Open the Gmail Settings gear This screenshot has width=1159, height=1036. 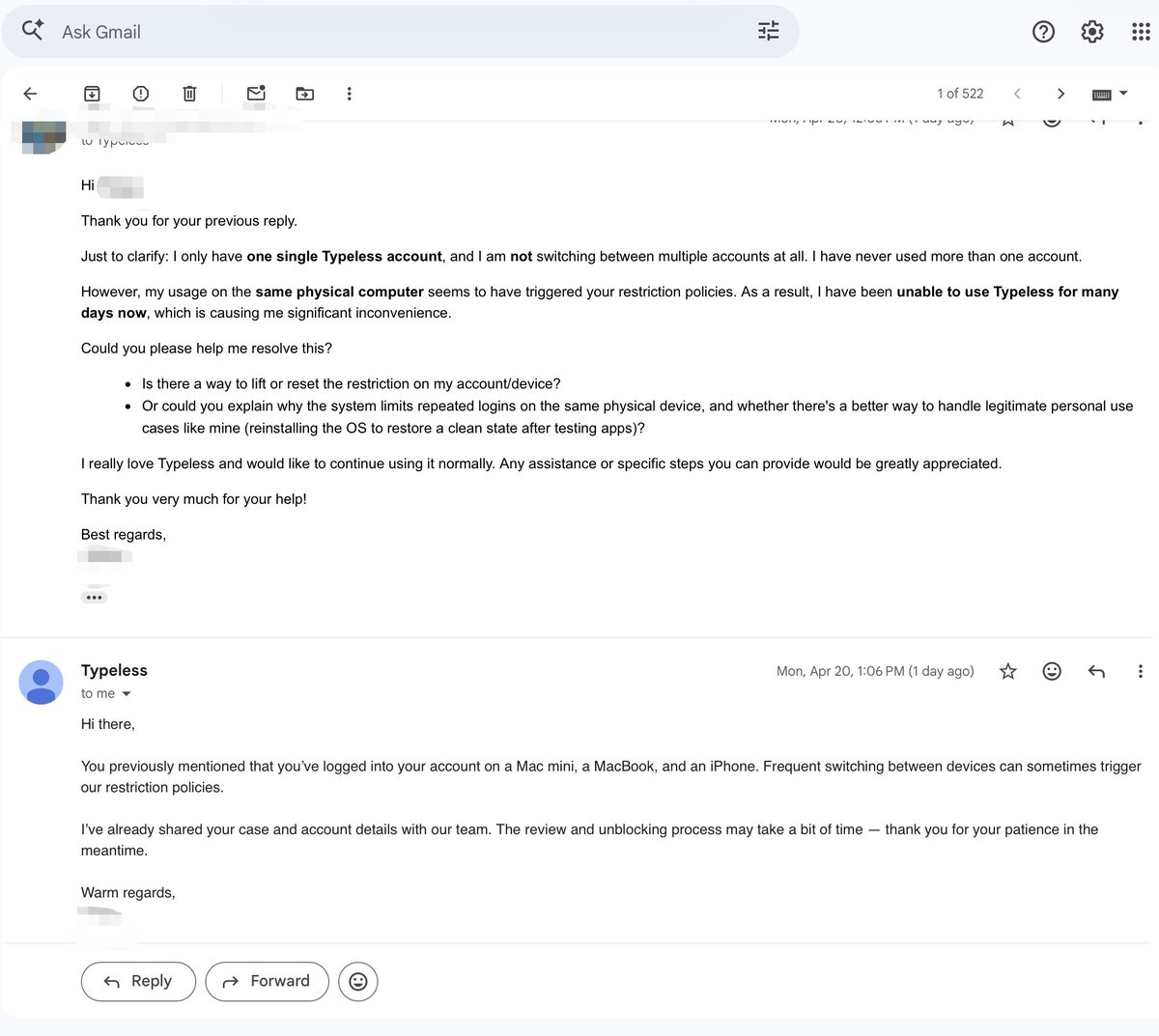click(x=1092, y=32)
